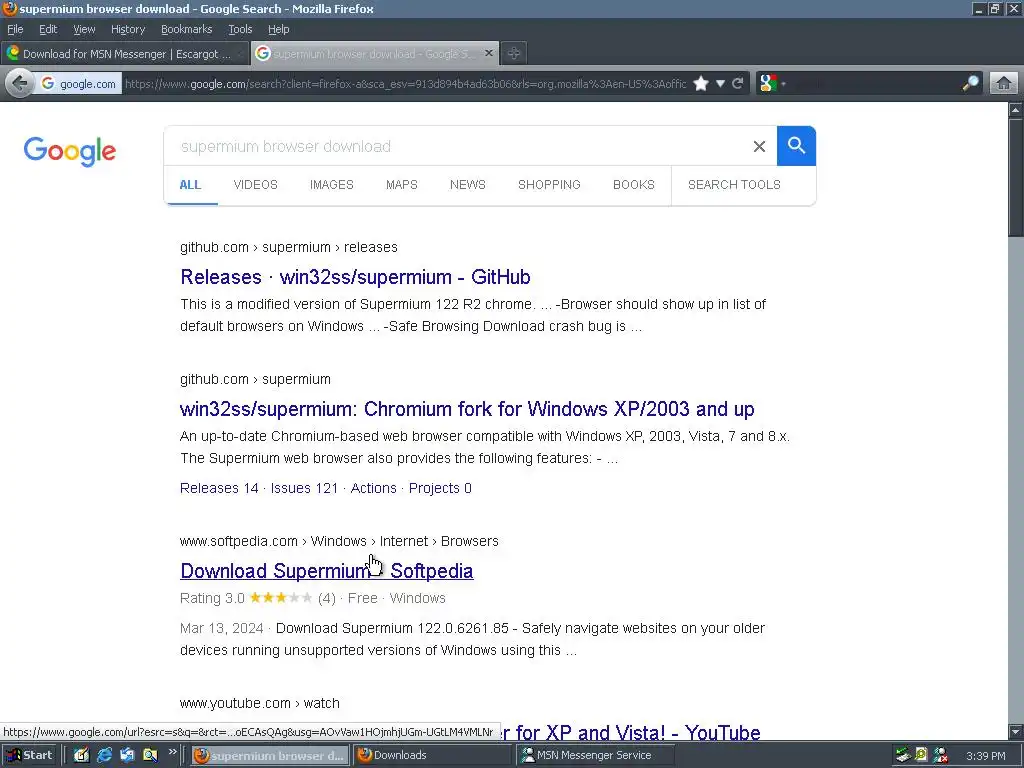Click 'github.com › supermium › releases' breadcrumb
The image size is (1024, 768).
coord(289,248)
